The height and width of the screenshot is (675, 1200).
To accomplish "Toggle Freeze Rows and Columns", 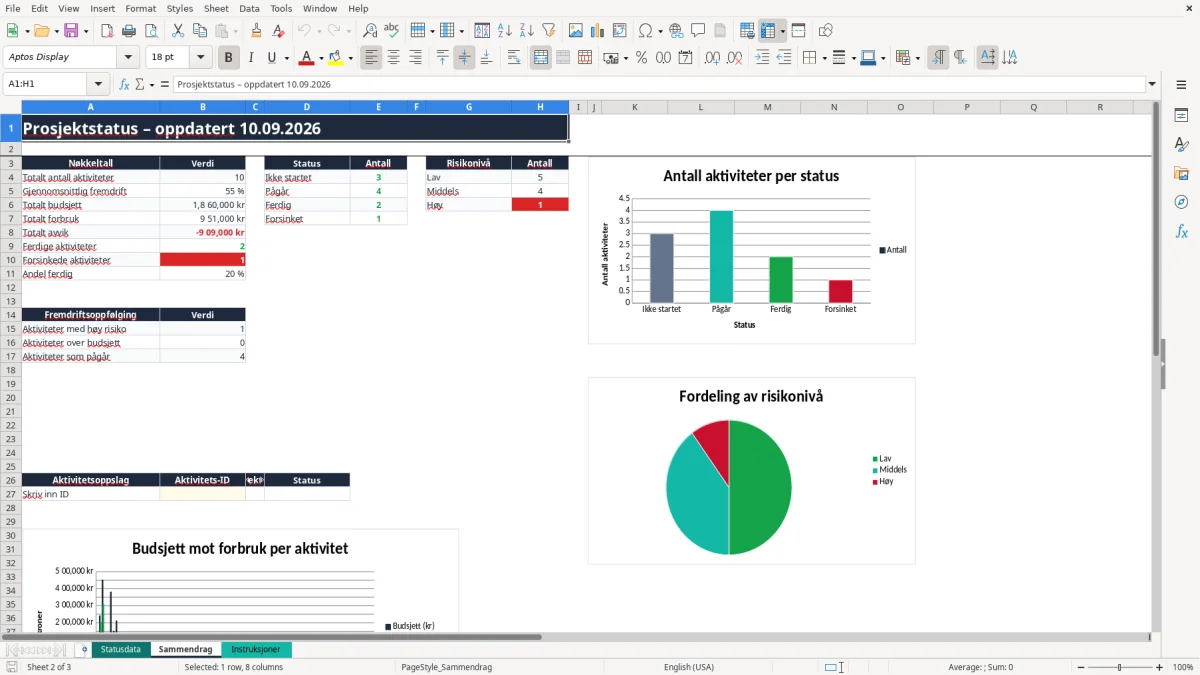I will click(x=768, y=31).
